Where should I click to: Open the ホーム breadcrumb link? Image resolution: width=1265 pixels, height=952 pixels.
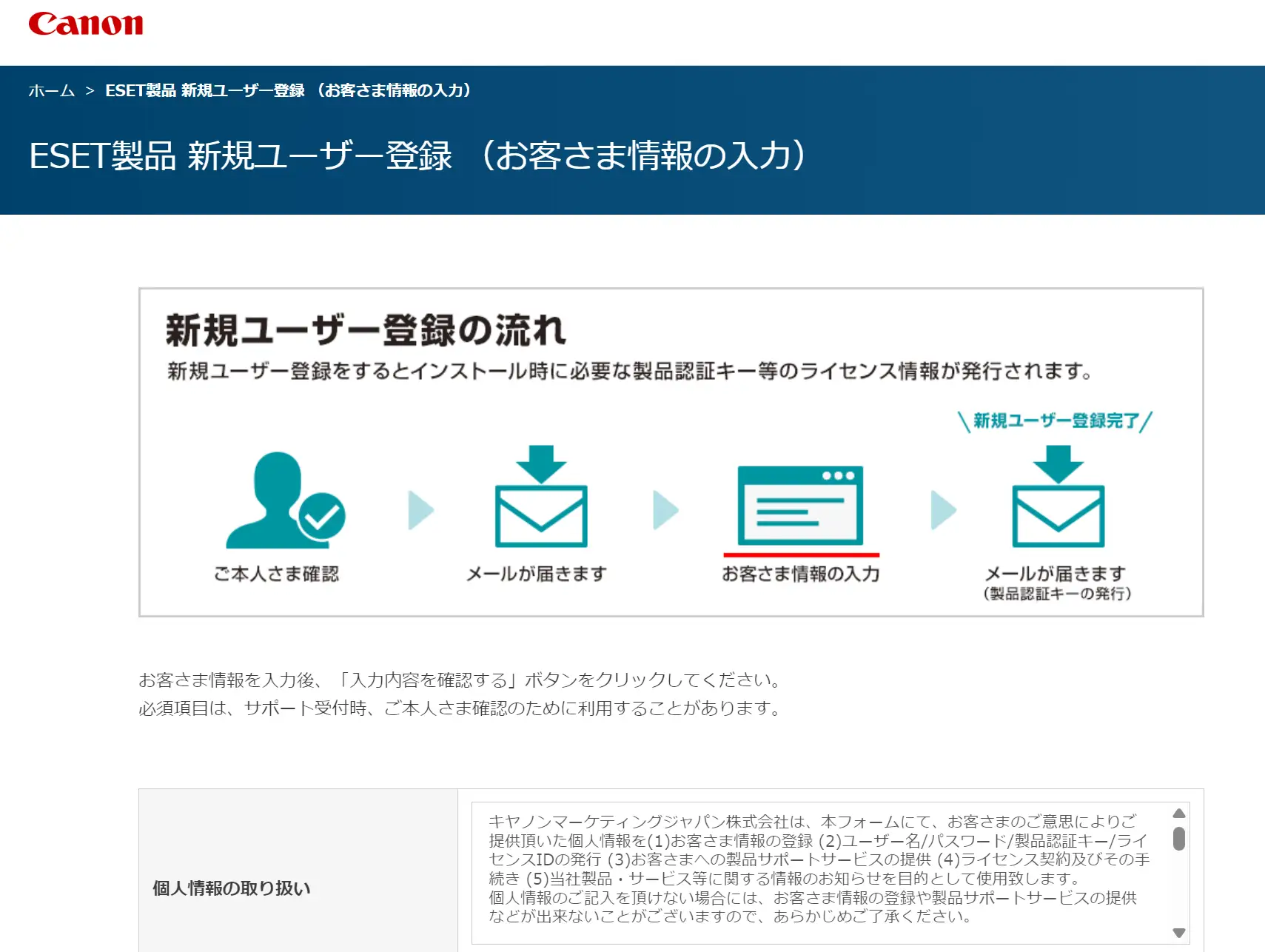pyautogui.click(x=51, y=90)
